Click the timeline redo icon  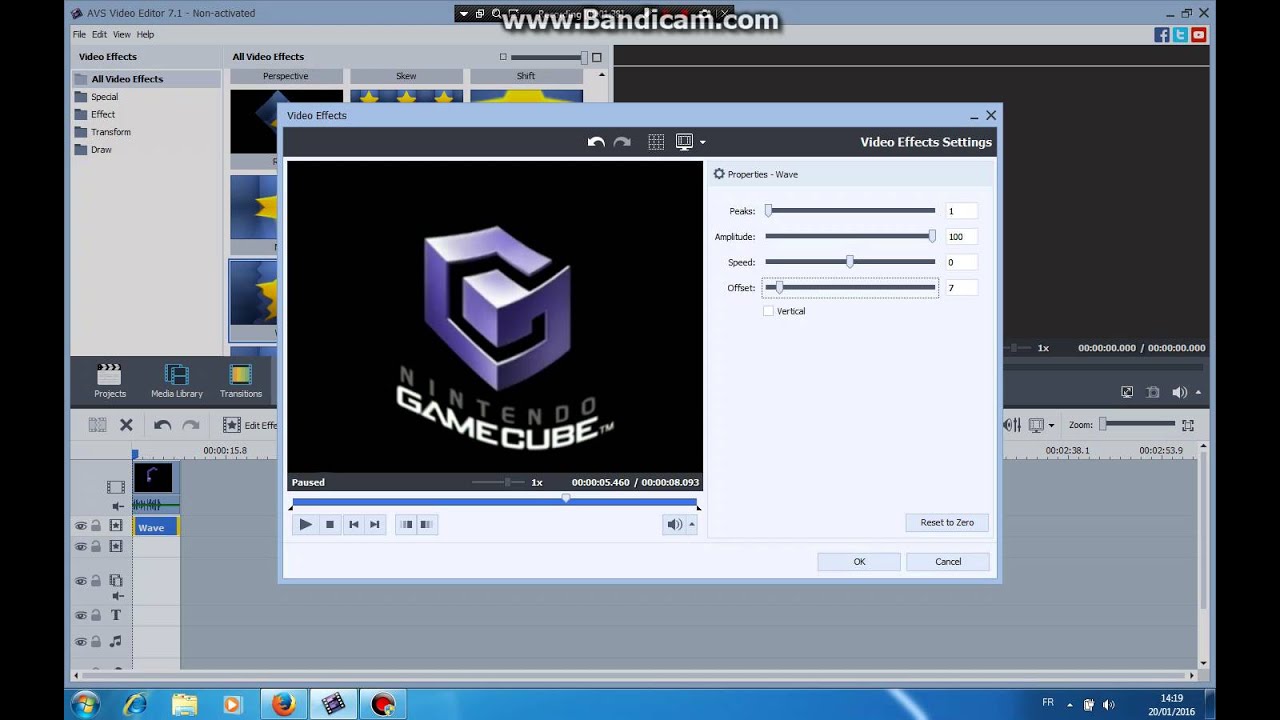coord(191,425)
